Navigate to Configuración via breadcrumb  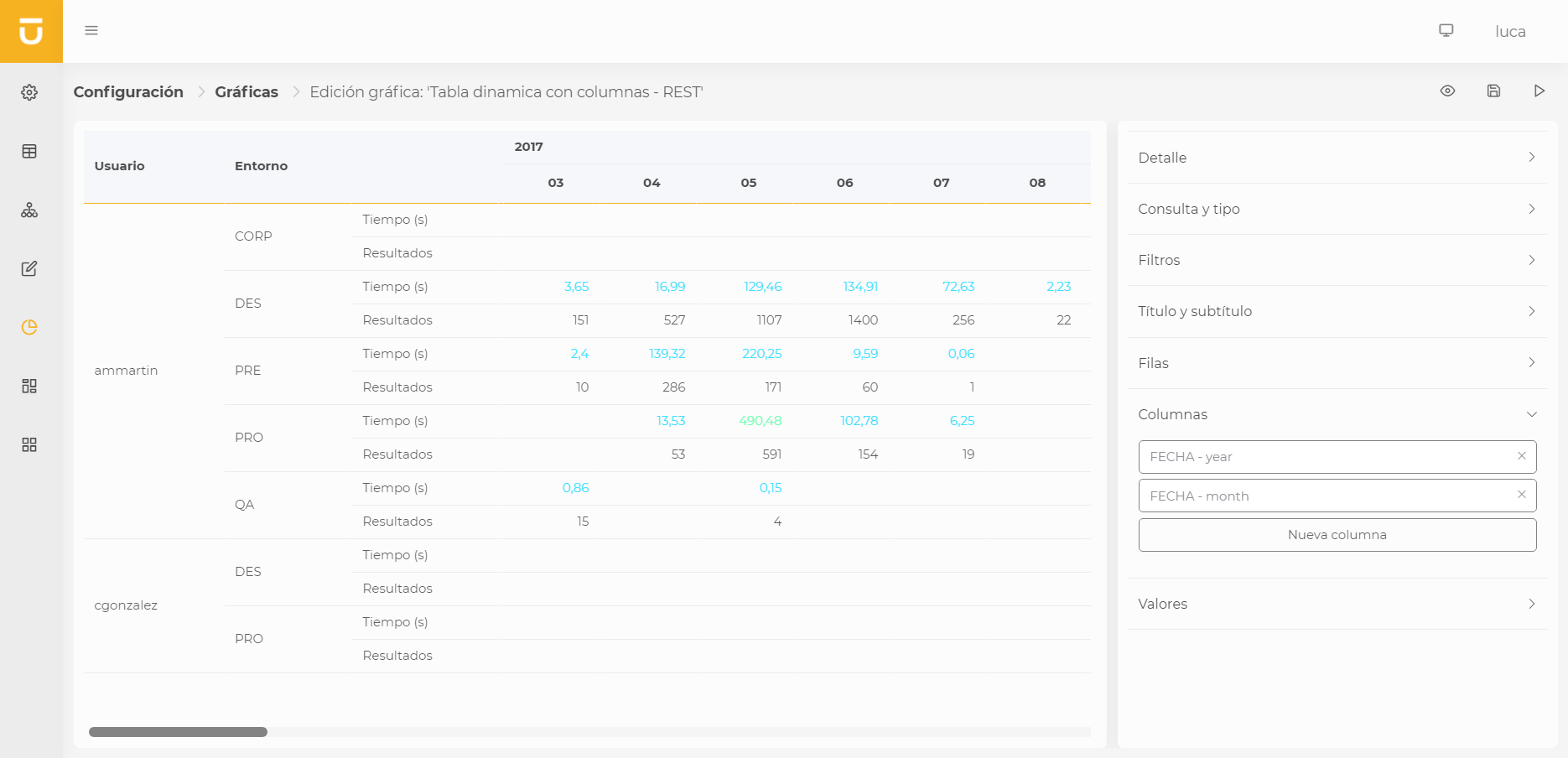click(x=128, y=91)
